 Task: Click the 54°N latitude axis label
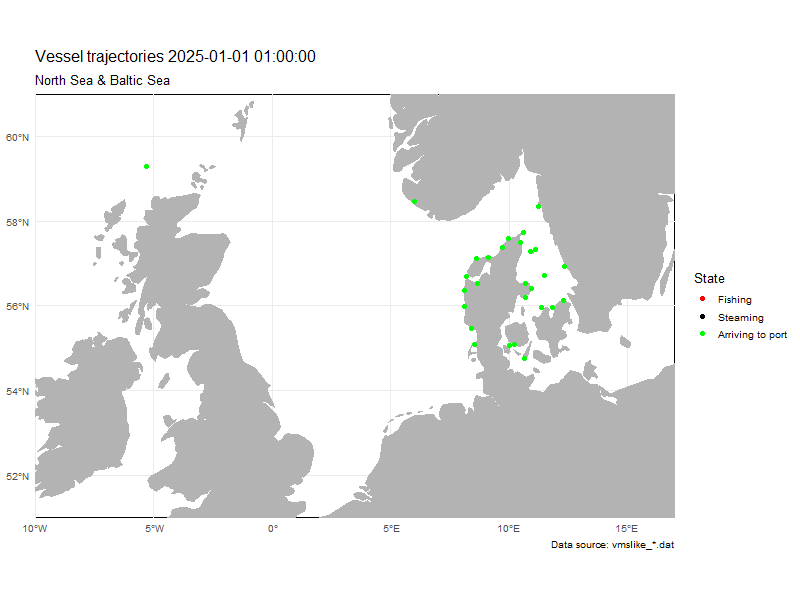18,391
